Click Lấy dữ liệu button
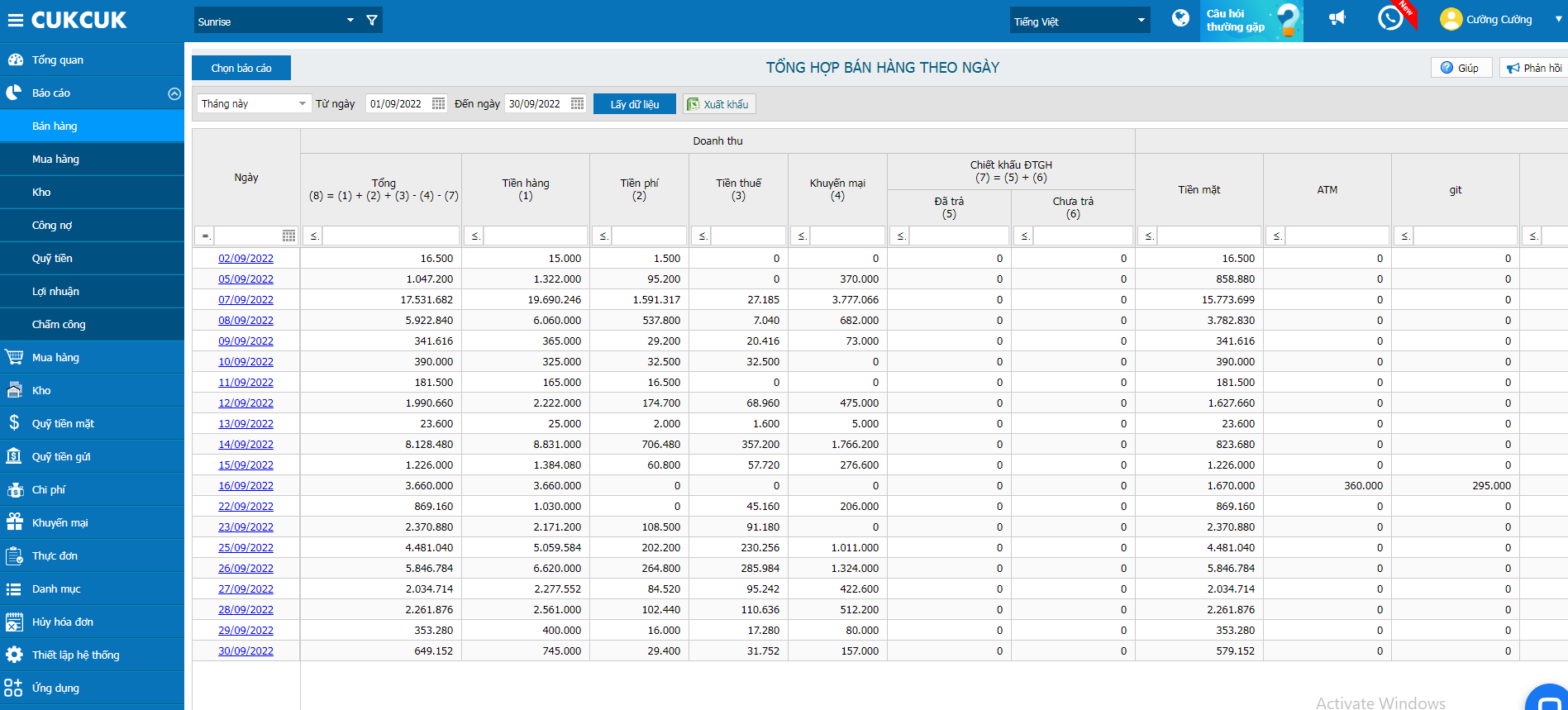This screenshot has width=1568, height=710. pos(635,103)
